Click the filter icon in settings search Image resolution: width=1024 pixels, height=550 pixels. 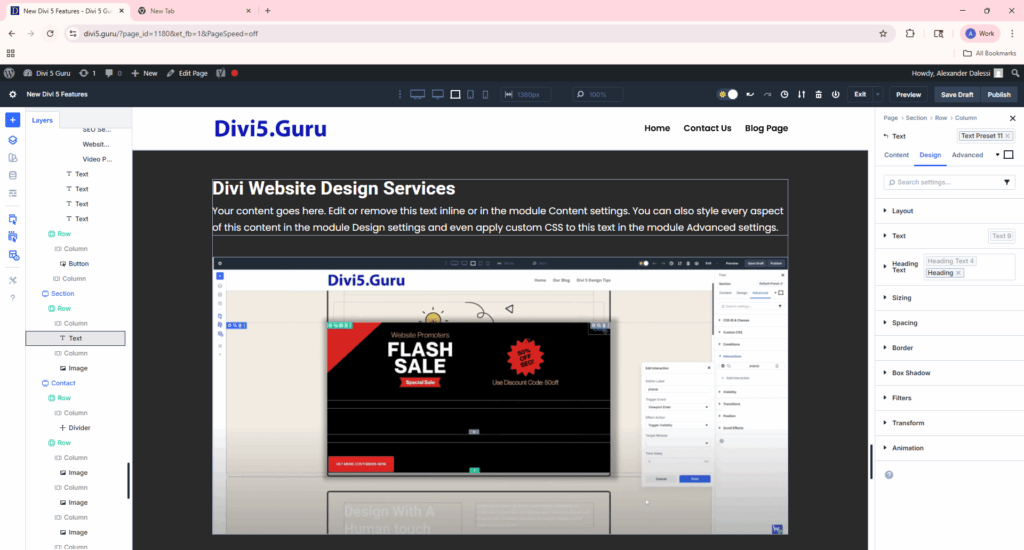(1007, 183)
